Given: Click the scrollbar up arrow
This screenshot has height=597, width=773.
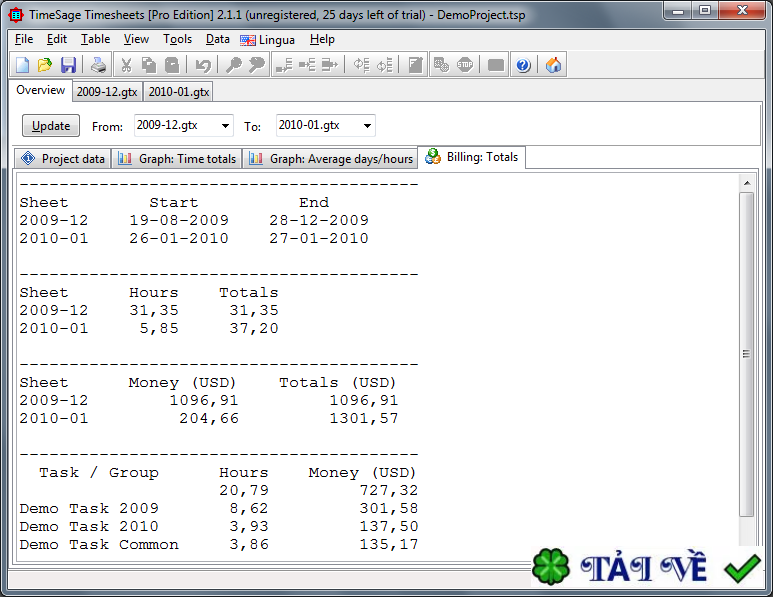Looking at the screenshot, I should tap(747, 183).
